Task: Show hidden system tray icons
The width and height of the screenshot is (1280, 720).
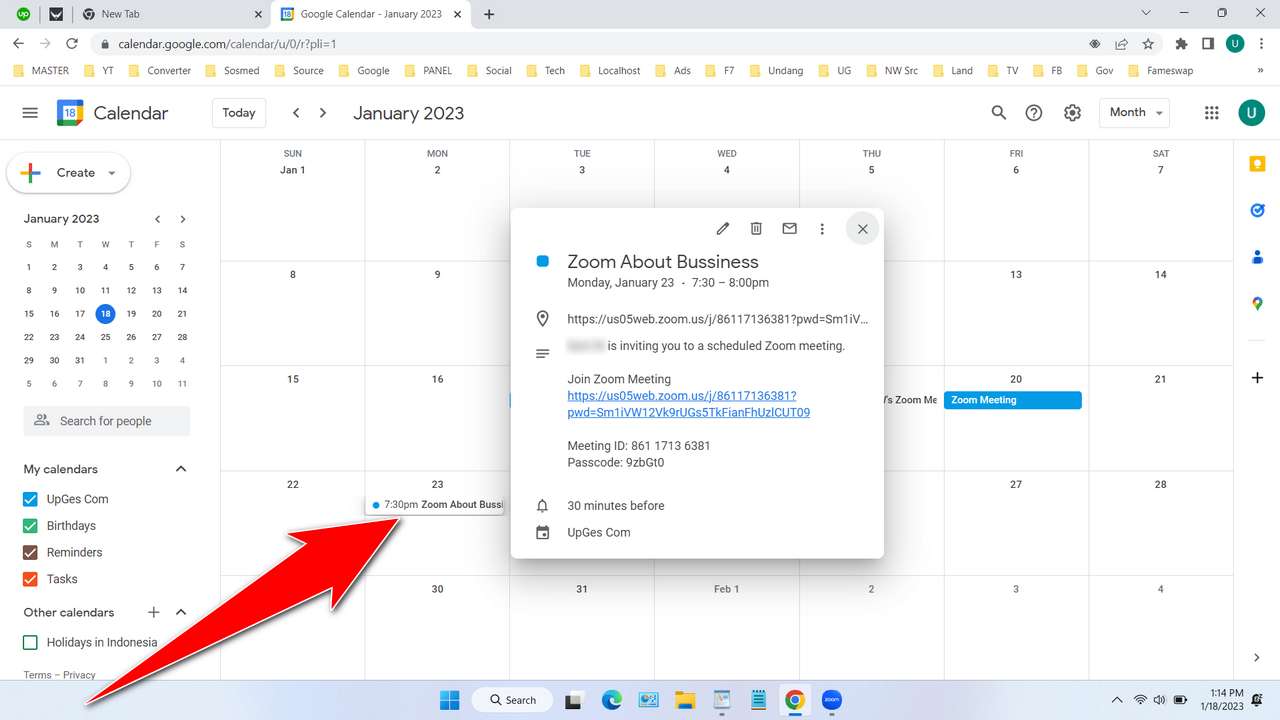Action: (x=1118, y=700)
